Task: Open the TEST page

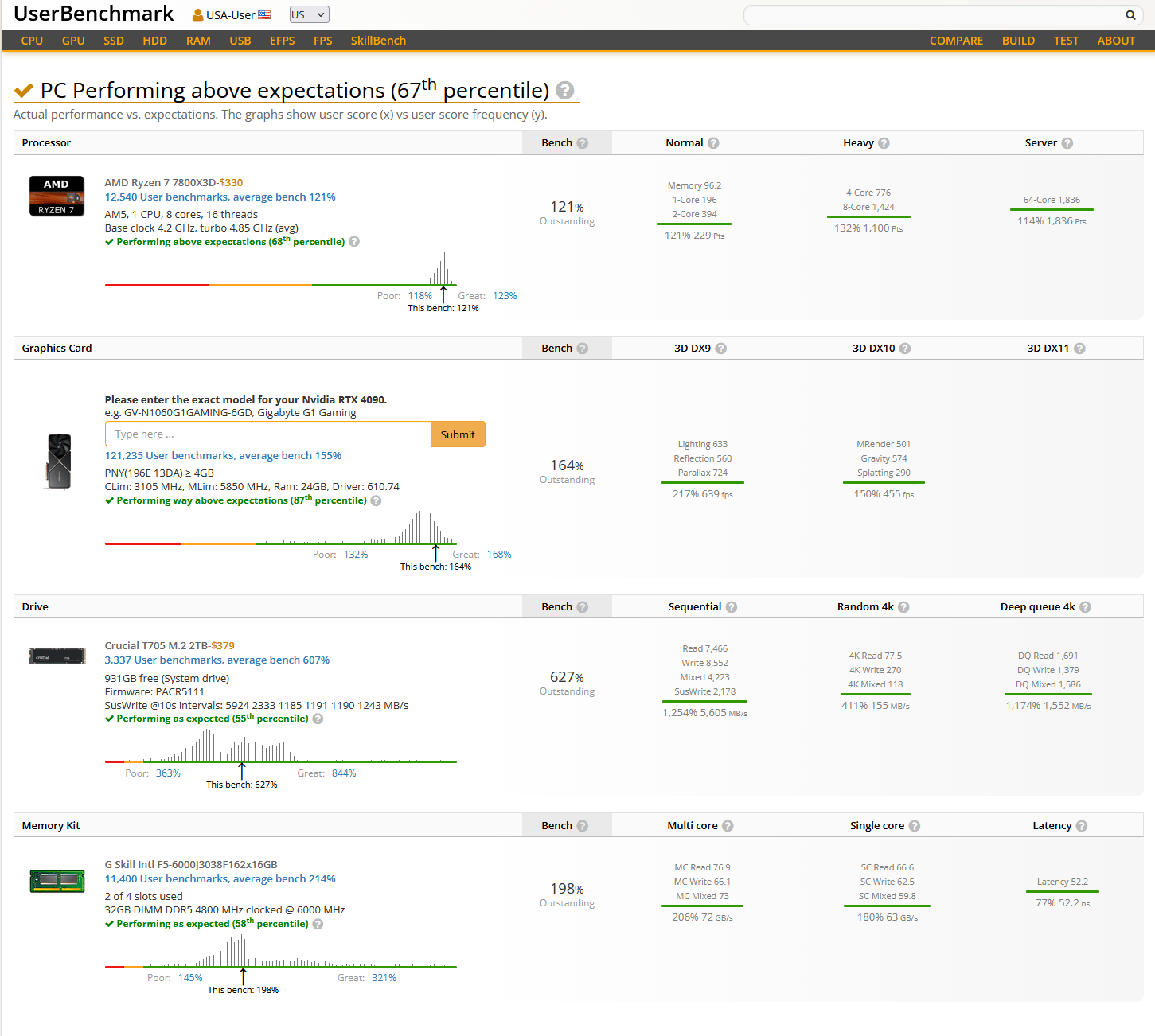Action: tap(1066, 41)
